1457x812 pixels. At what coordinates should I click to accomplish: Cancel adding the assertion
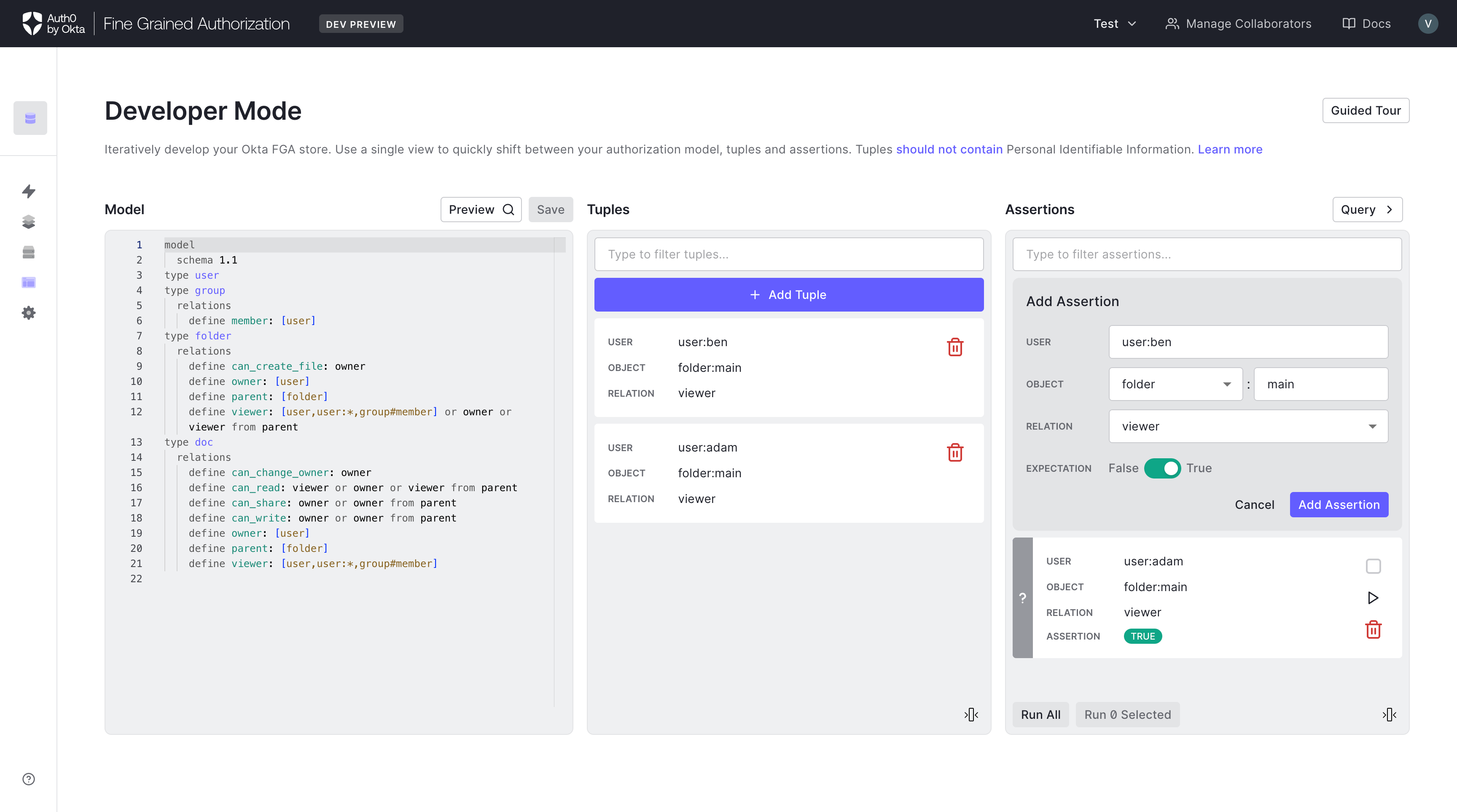(x=1254, y=504)
